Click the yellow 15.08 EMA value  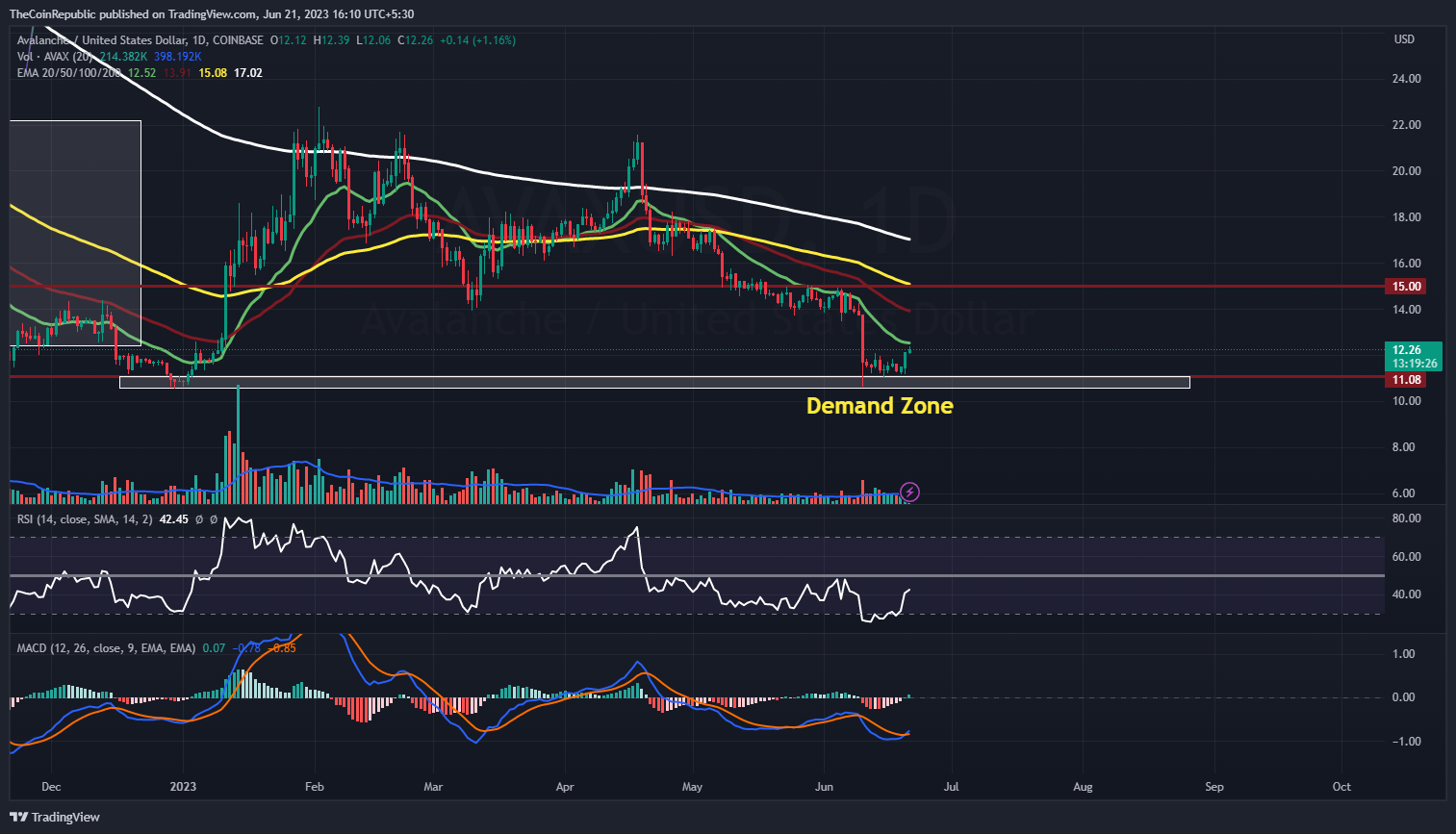click(213, 73)
